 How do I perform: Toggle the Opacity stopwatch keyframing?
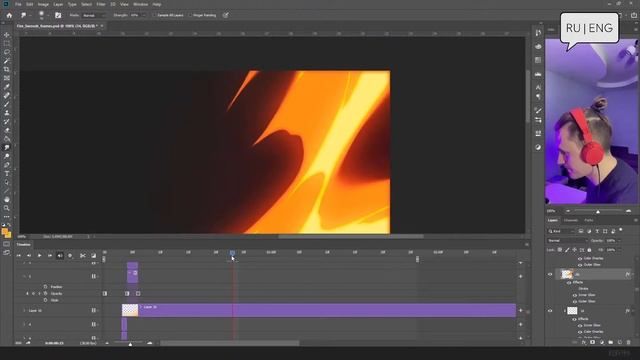pyautogui.click(x=45, y=293)
